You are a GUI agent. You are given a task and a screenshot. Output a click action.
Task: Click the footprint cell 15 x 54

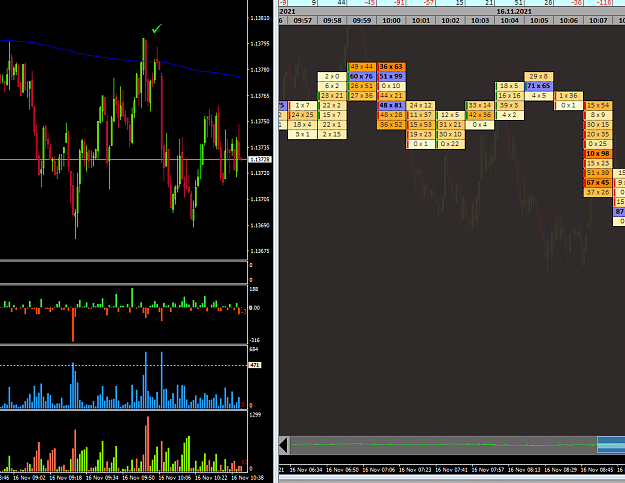pyautogui.click(x=597, y=105)
